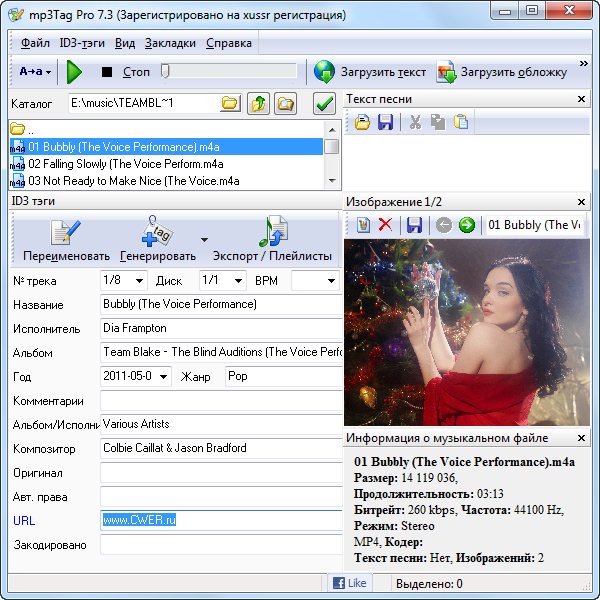Screen dimensions: 600x600
Task: Click the Переименовать button
Action: pos(65,240)
